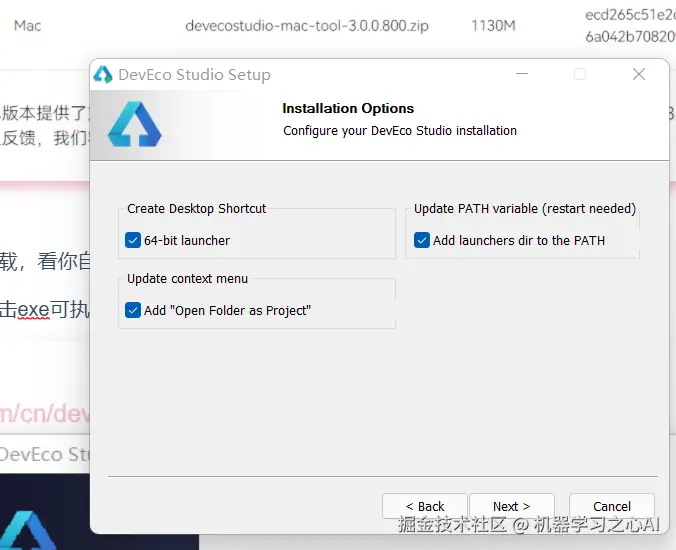Open the pink URL link in webpage
The height and width of the screenshot is (550, 676).
click(45, 414)
